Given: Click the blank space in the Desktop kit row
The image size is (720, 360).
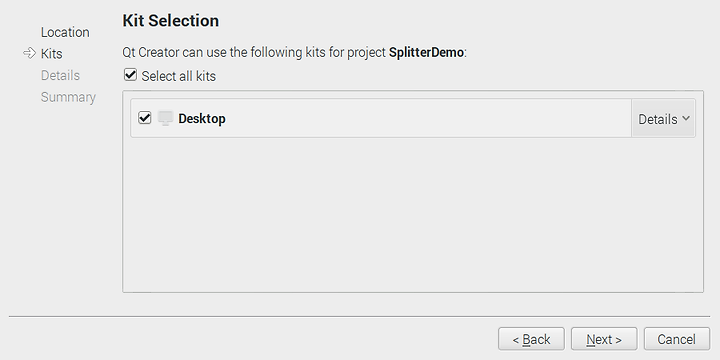Looking at the screenshot, I should click(427, 118).
